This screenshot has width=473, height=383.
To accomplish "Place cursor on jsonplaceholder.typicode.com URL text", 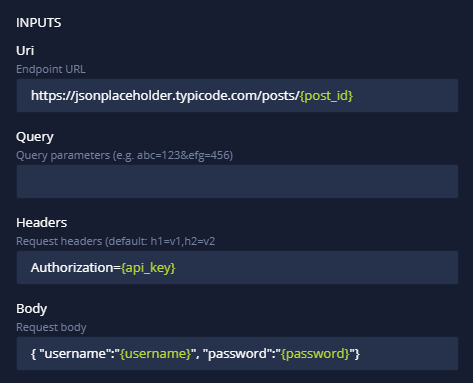I will (165, 96).
